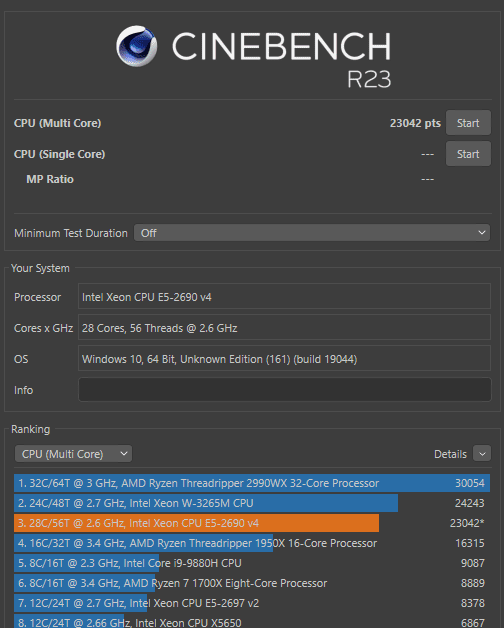This screenshot has width=504, height=628.
Task: Open the Minimum Test Duration dropdown
Action: click(312, 233)
